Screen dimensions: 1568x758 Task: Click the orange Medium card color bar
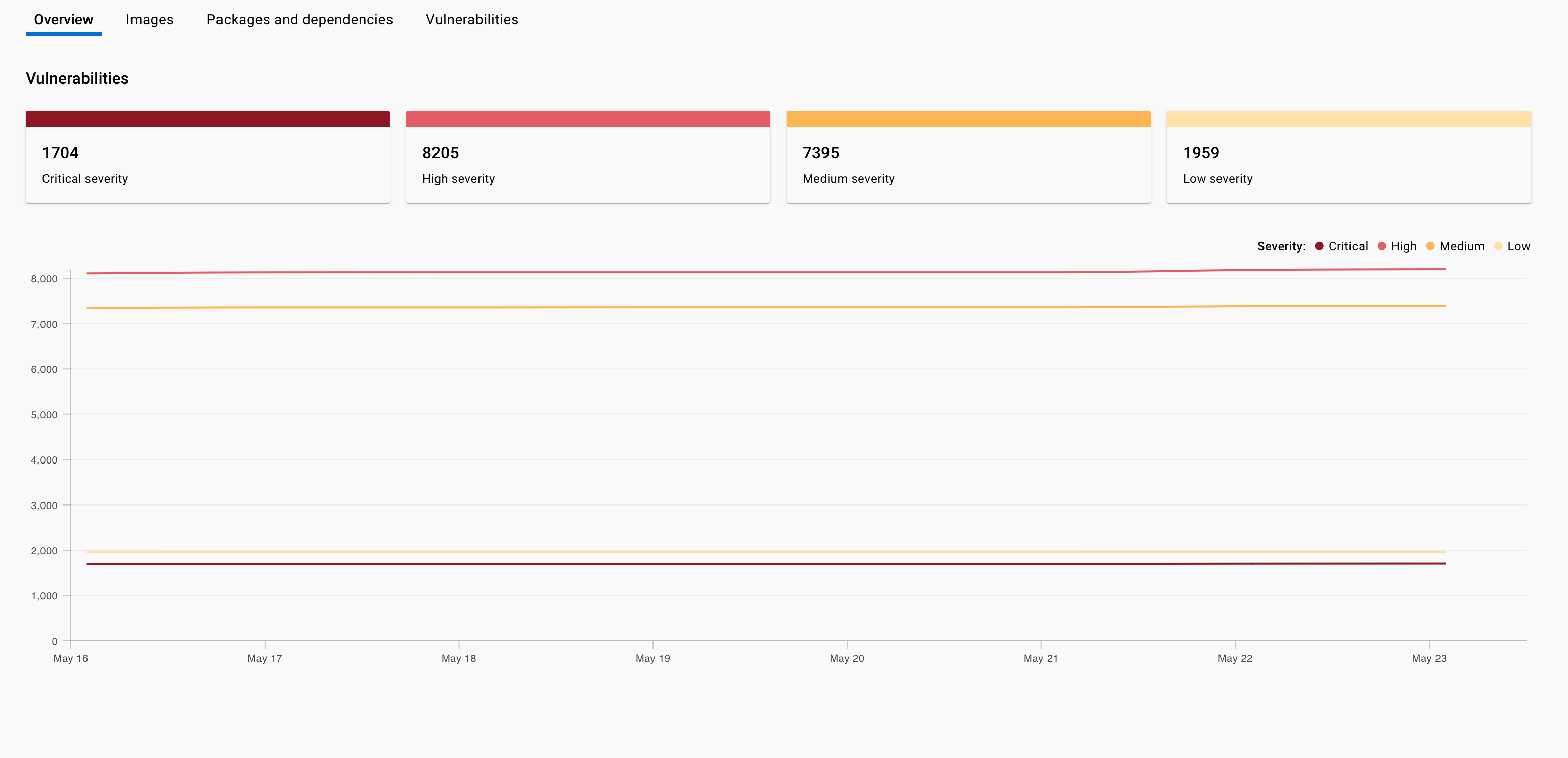[x=969, y=119]
